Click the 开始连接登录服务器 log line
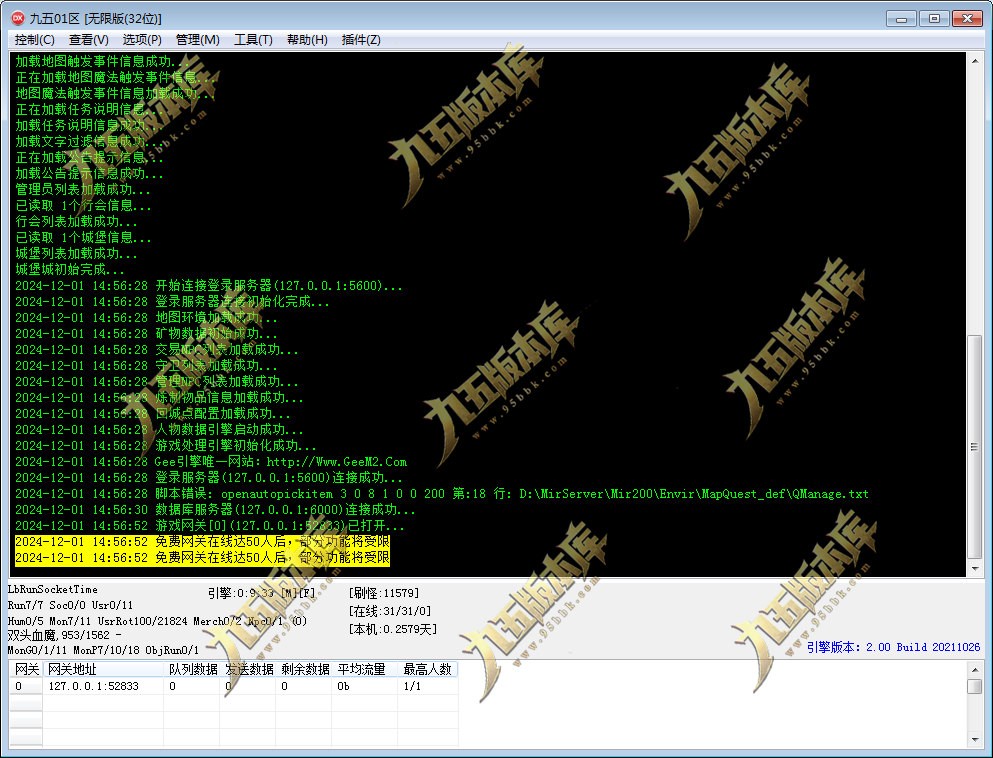This screenshot has height=758, width=993. [208, 286]
